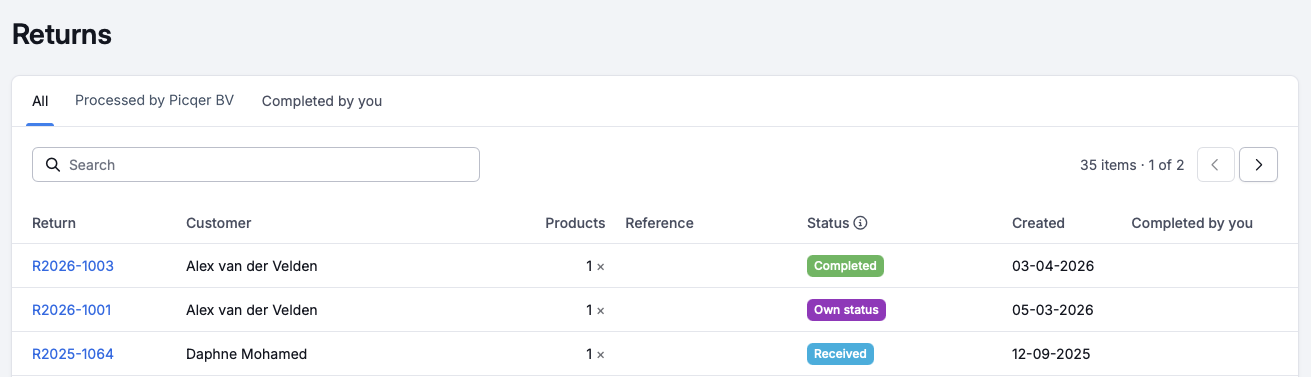
Task: Click the Completed status badge
Action: pos(845,266)
